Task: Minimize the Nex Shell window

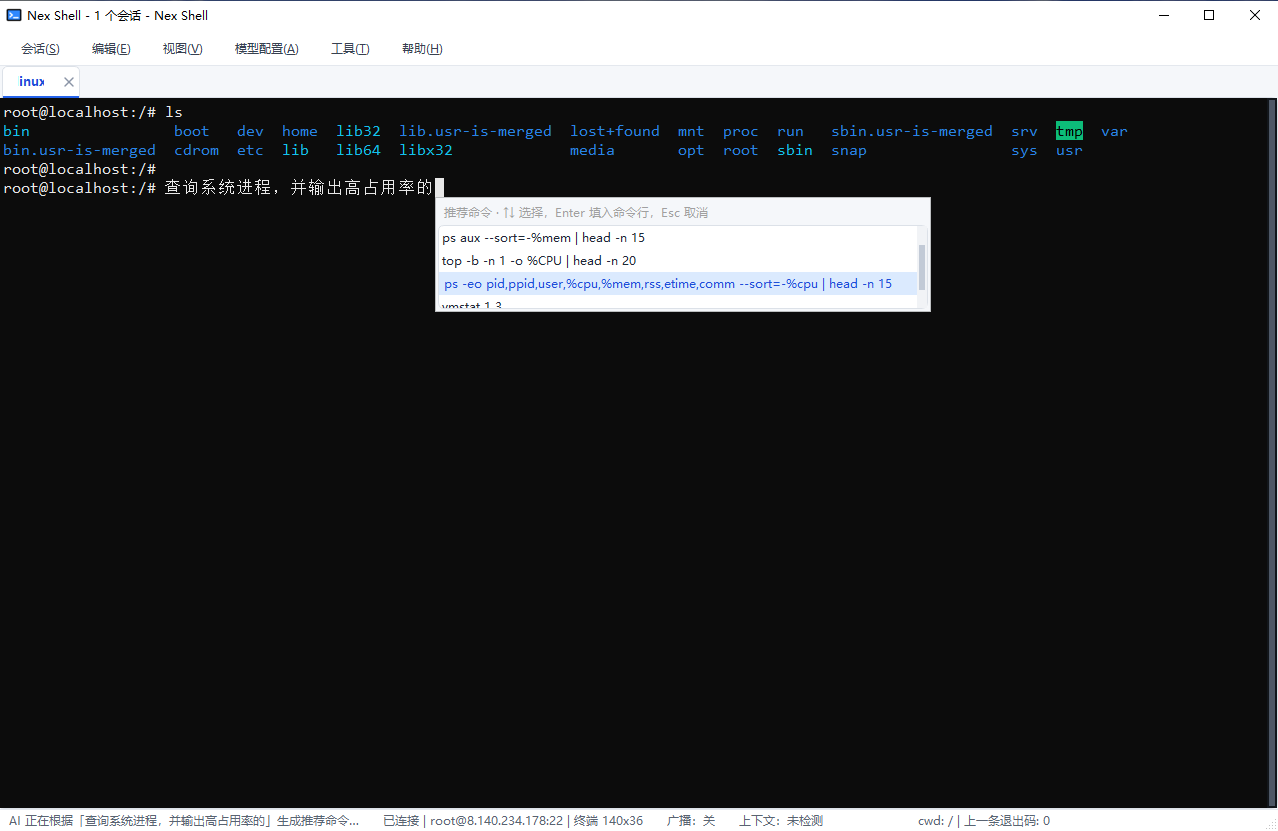Action: 1163,15
